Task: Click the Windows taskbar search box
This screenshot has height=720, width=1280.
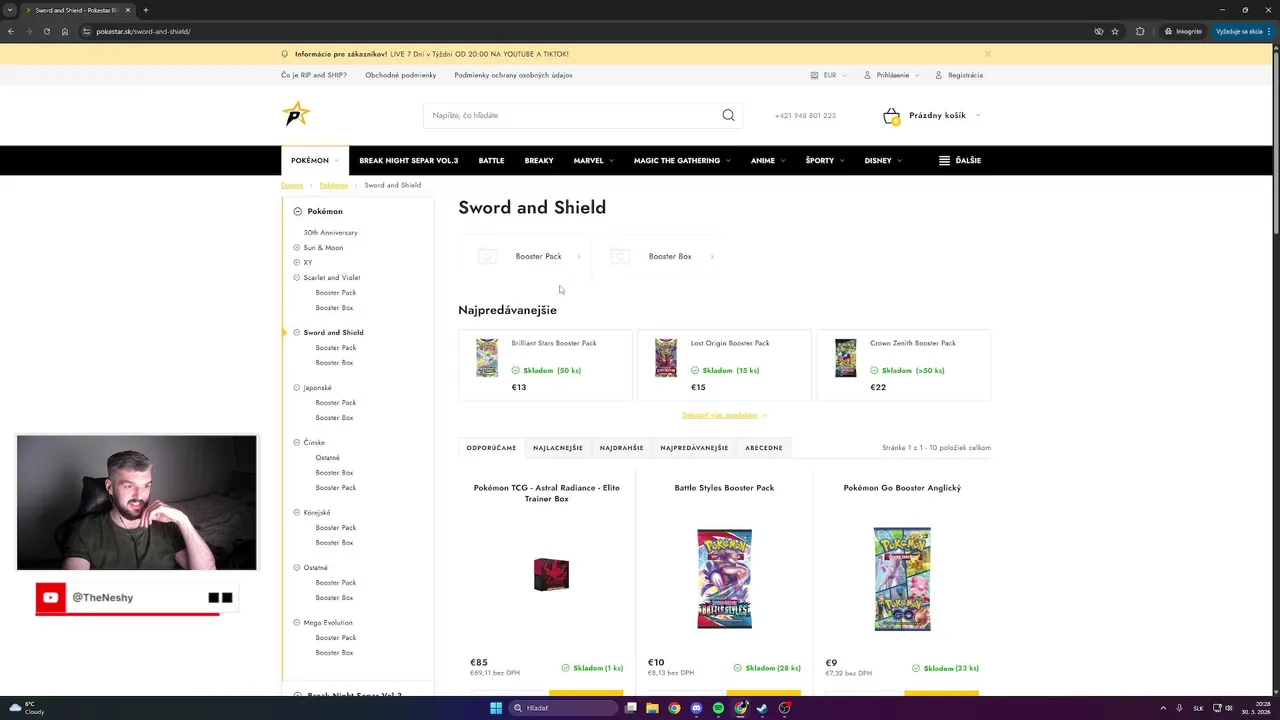Action: [x=563, y=708]
